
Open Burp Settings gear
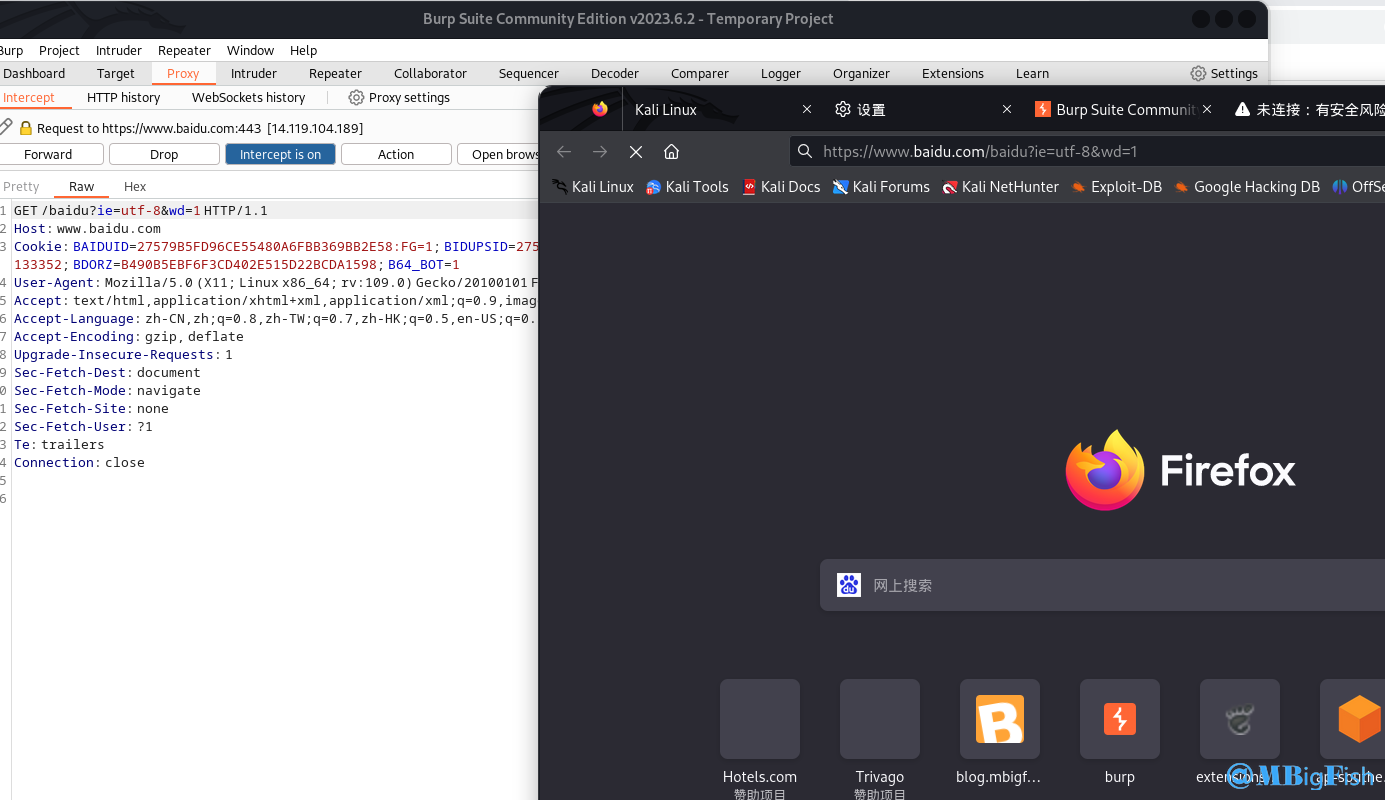(x=1198, y=73)
